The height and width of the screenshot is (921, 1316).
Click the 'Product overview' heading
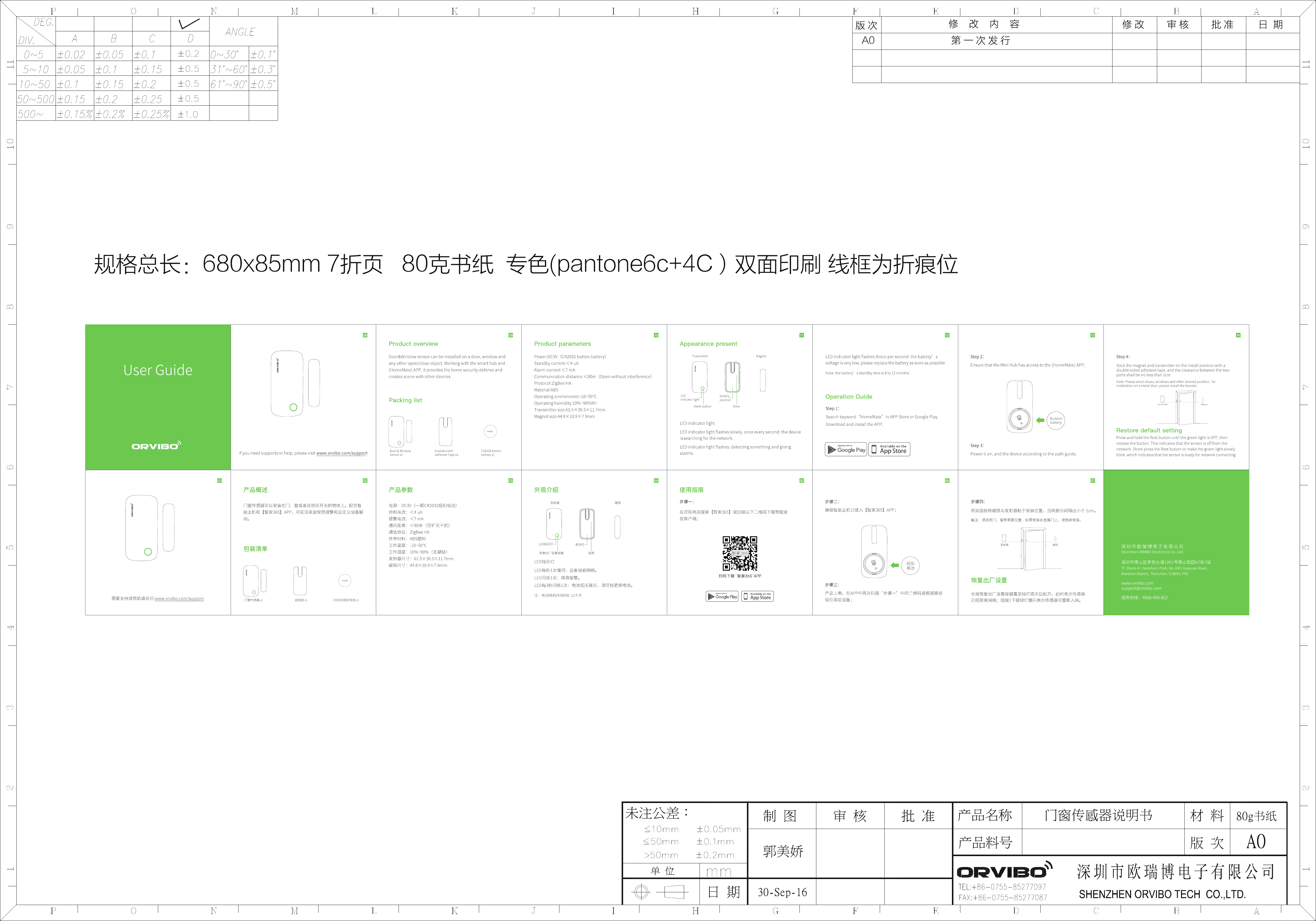413,344
